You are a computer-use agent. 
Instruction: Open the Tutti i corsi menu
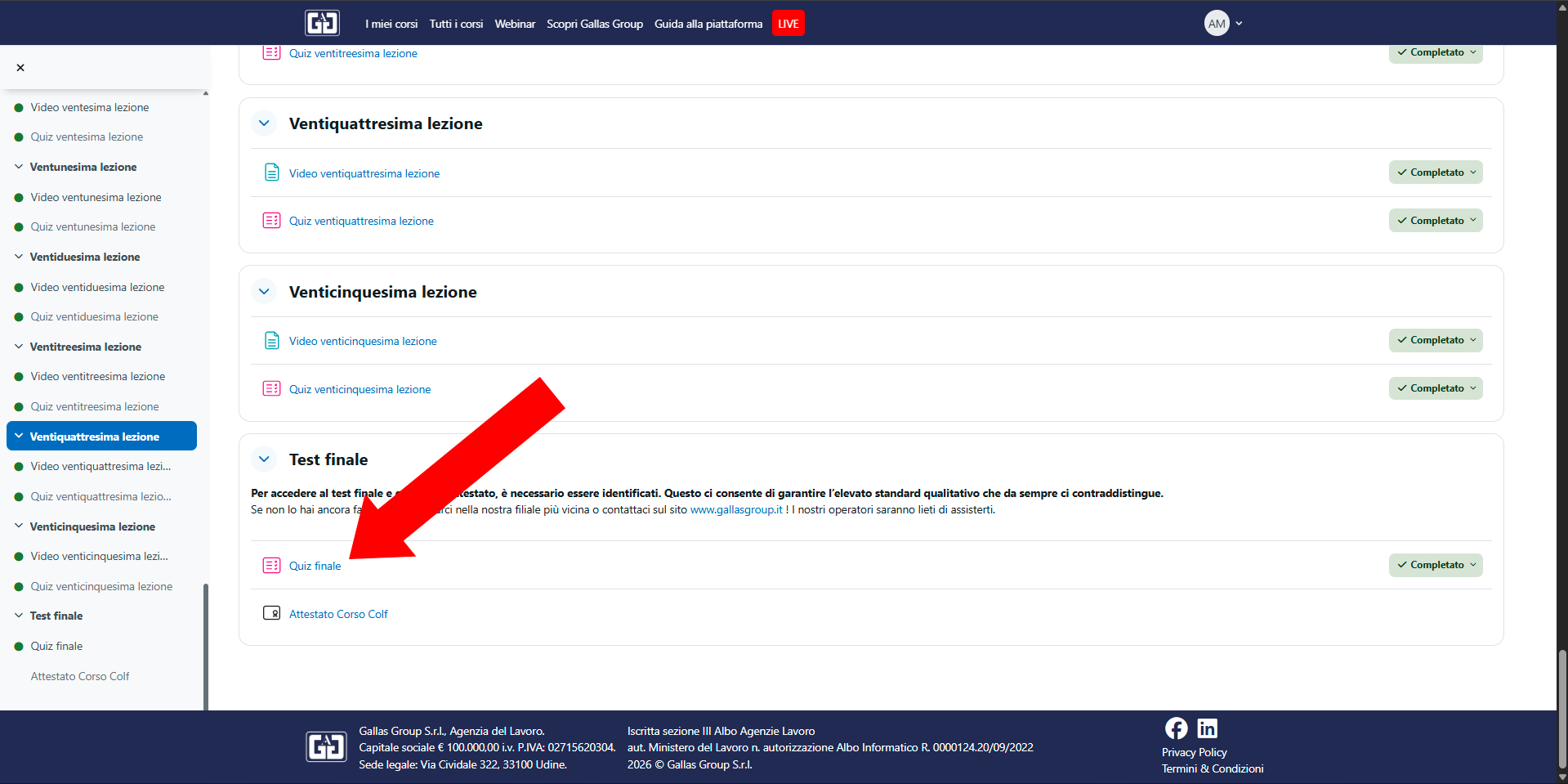click(x=456, y=24)
